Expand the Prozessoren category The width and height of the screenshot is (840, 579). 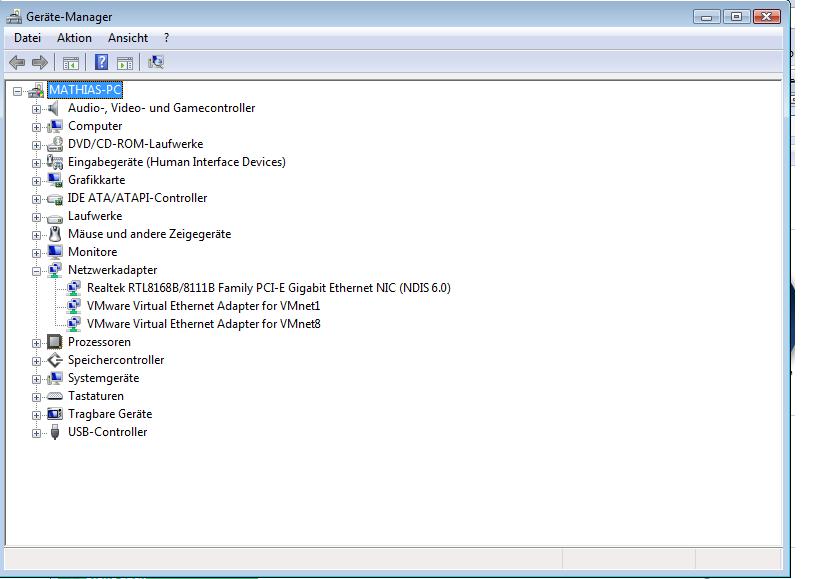tap(36, 343)
